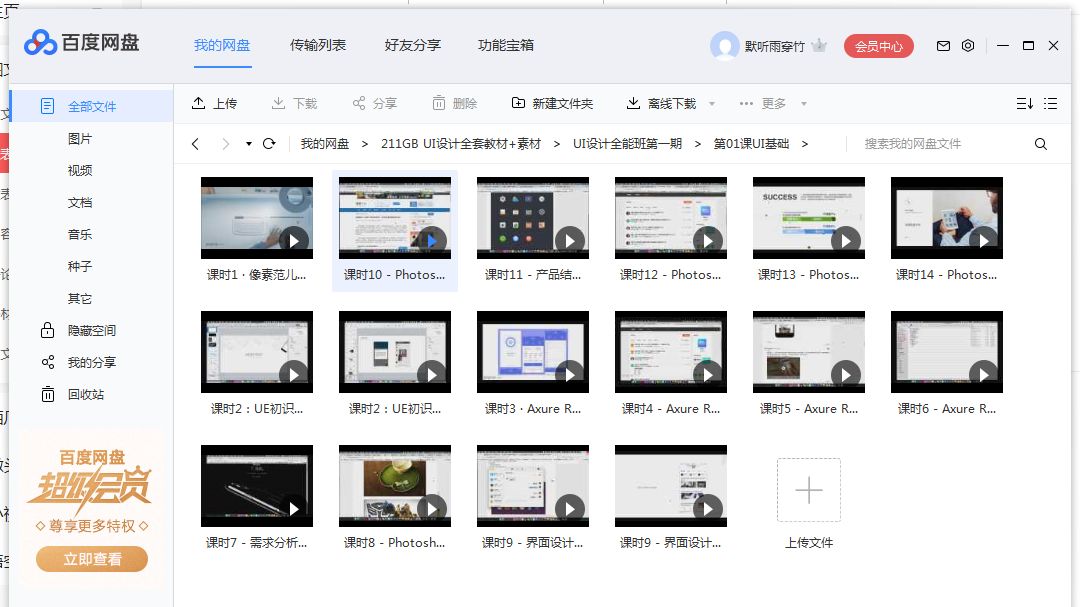Click the user avatar picture
This screenshot has height=607, width=1080.
pos(725,46)
